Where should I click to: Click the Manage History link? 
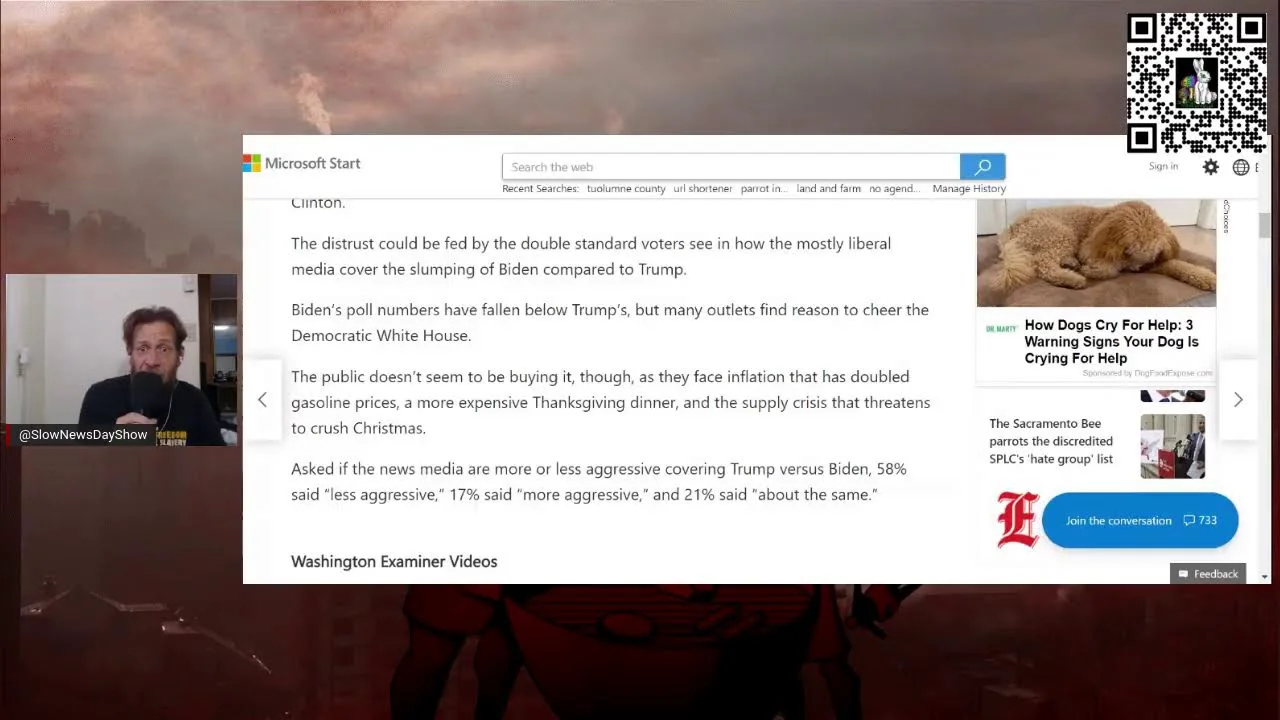(x=969, y=189)
